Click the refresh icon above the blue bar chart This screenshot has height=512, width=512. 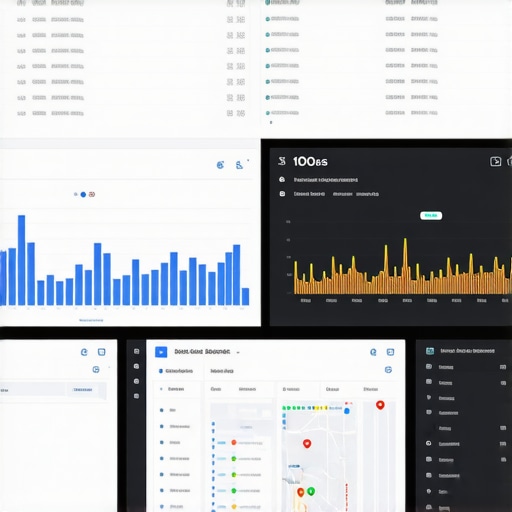(x=220, y=165)
